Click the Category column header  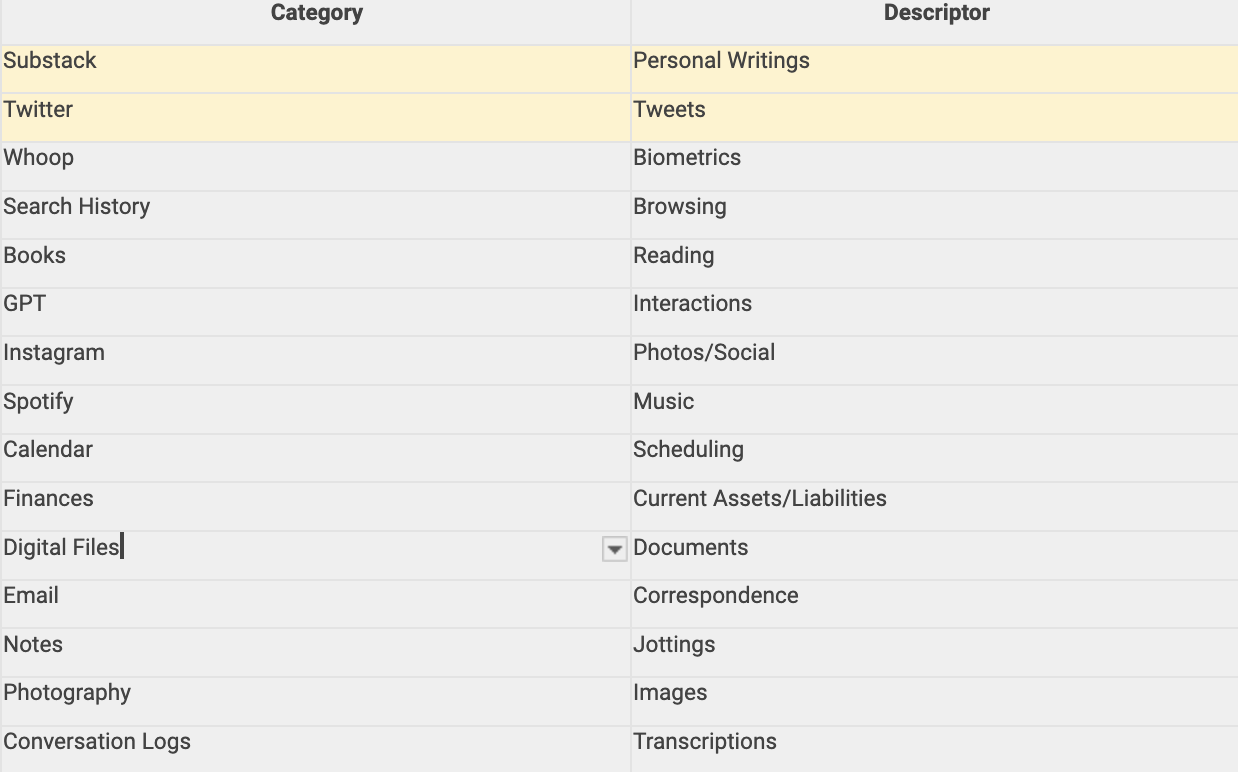tap(316, 14)
